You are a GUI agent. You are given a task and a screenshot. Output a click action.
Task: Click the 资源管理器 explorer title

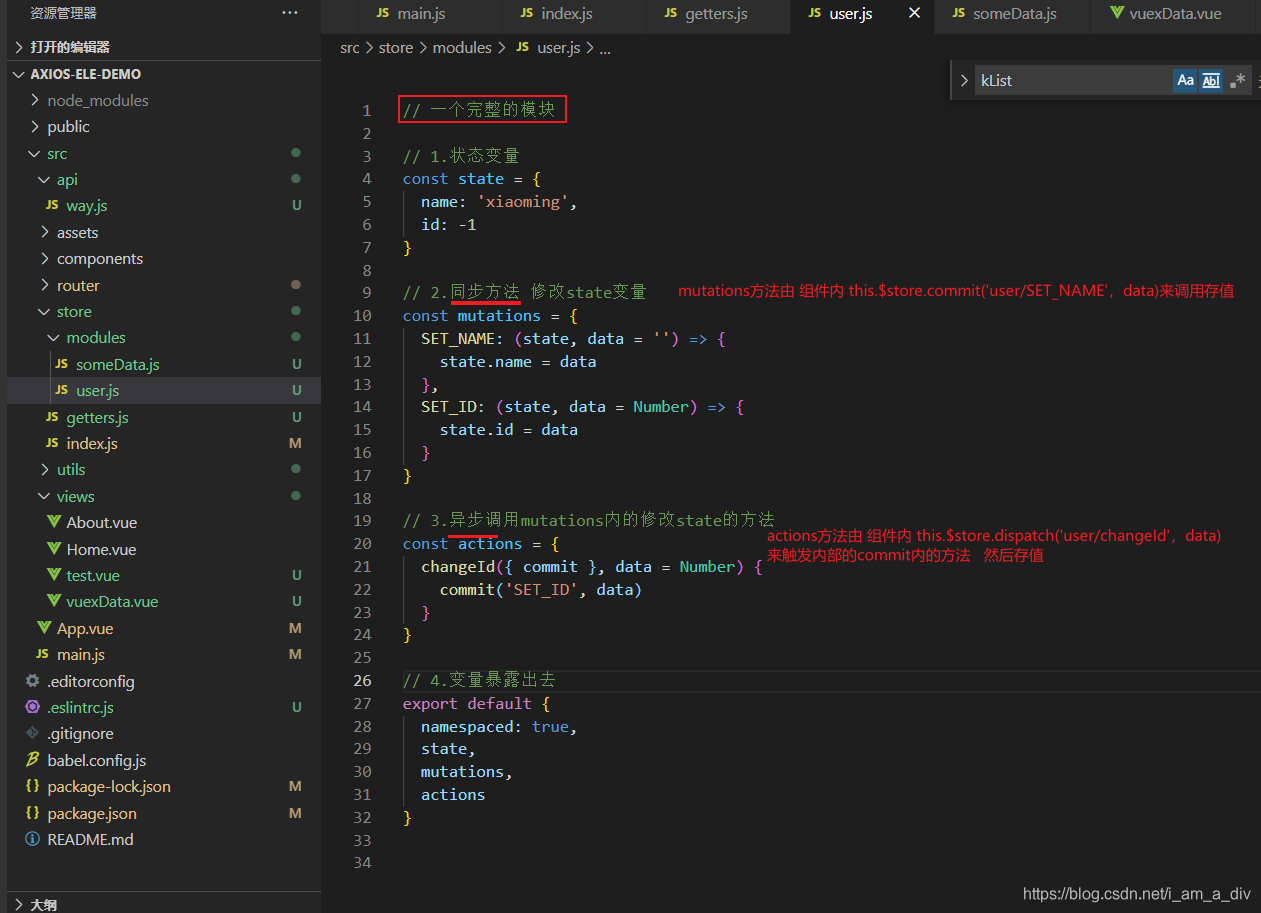(x=64, y=13)
